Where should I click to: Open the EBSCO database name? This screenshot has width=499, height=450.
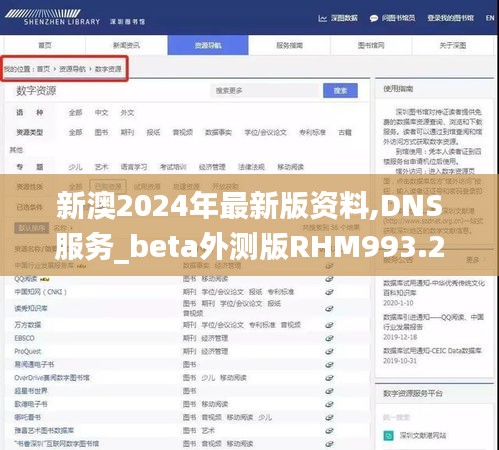click(24, 338)
